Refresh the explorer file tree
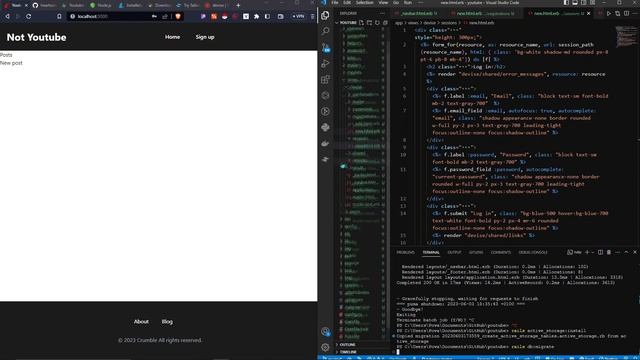The height and width of the screenshot is (360, 640). (377, 23)
